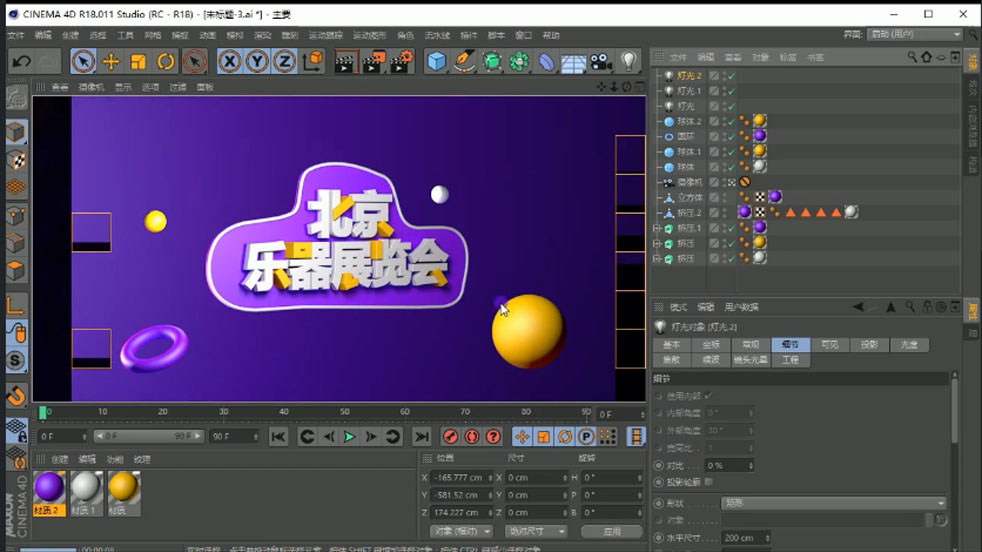Click the home icon in object manager

coord(926,57)
